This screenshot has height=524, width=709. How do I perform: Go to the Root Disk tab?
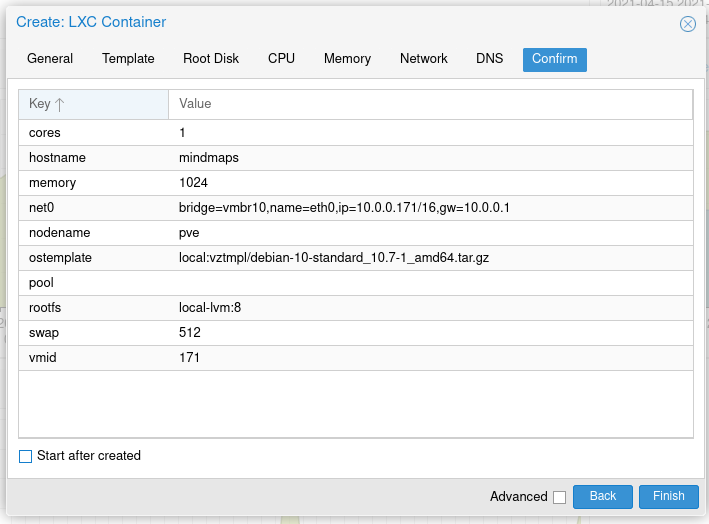point(211,59)
